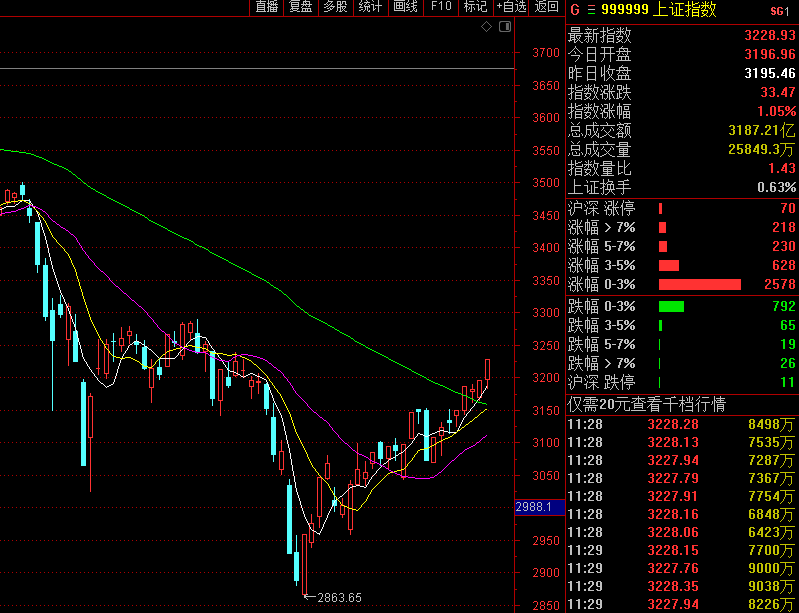The width and height of the screenshot is (799, 613).
Task: Select the tick row priced 3228.15
Action: click(x=682, y=550)
